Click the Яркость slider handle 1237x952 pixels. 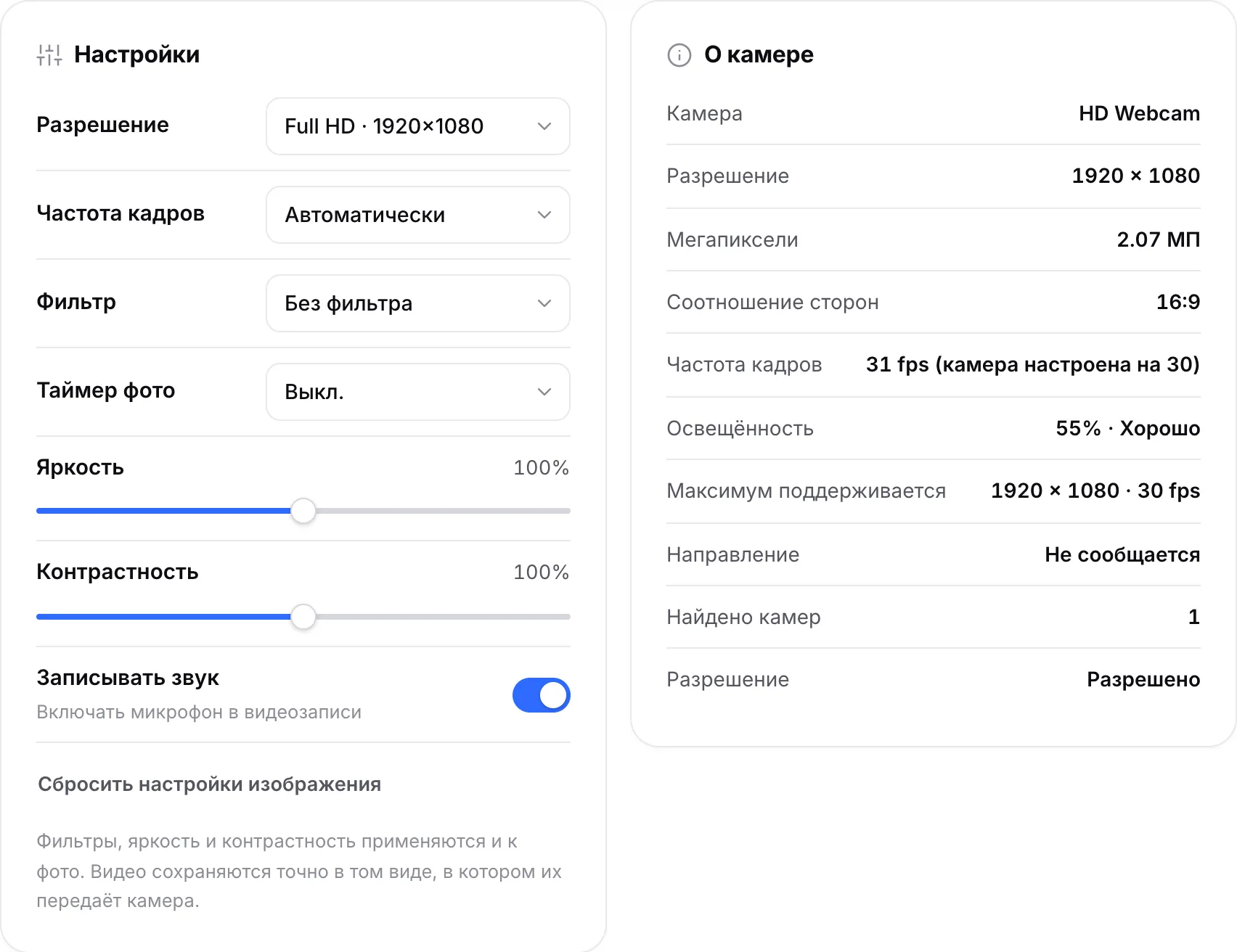click(303, 511)
